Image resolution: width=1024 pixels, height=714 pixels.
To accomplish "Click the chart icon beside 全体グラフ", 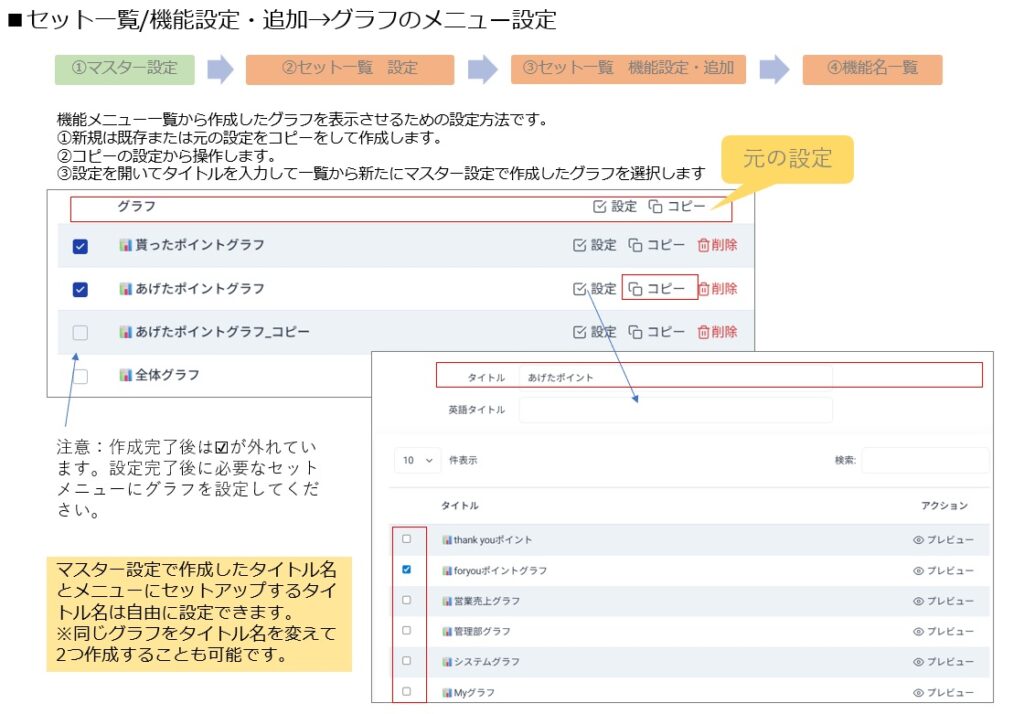I will pos(126,375).
